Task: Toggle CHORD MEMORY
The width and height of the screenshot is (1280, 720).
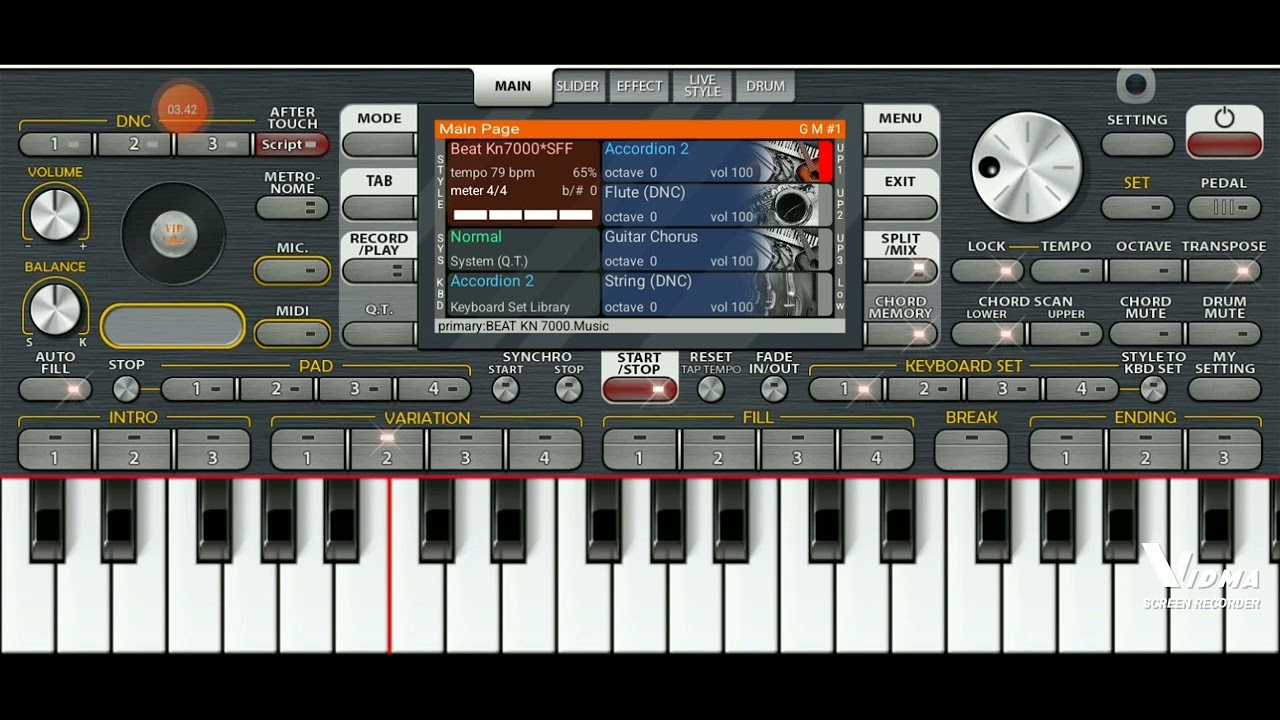Action: (x=901, y=334)
